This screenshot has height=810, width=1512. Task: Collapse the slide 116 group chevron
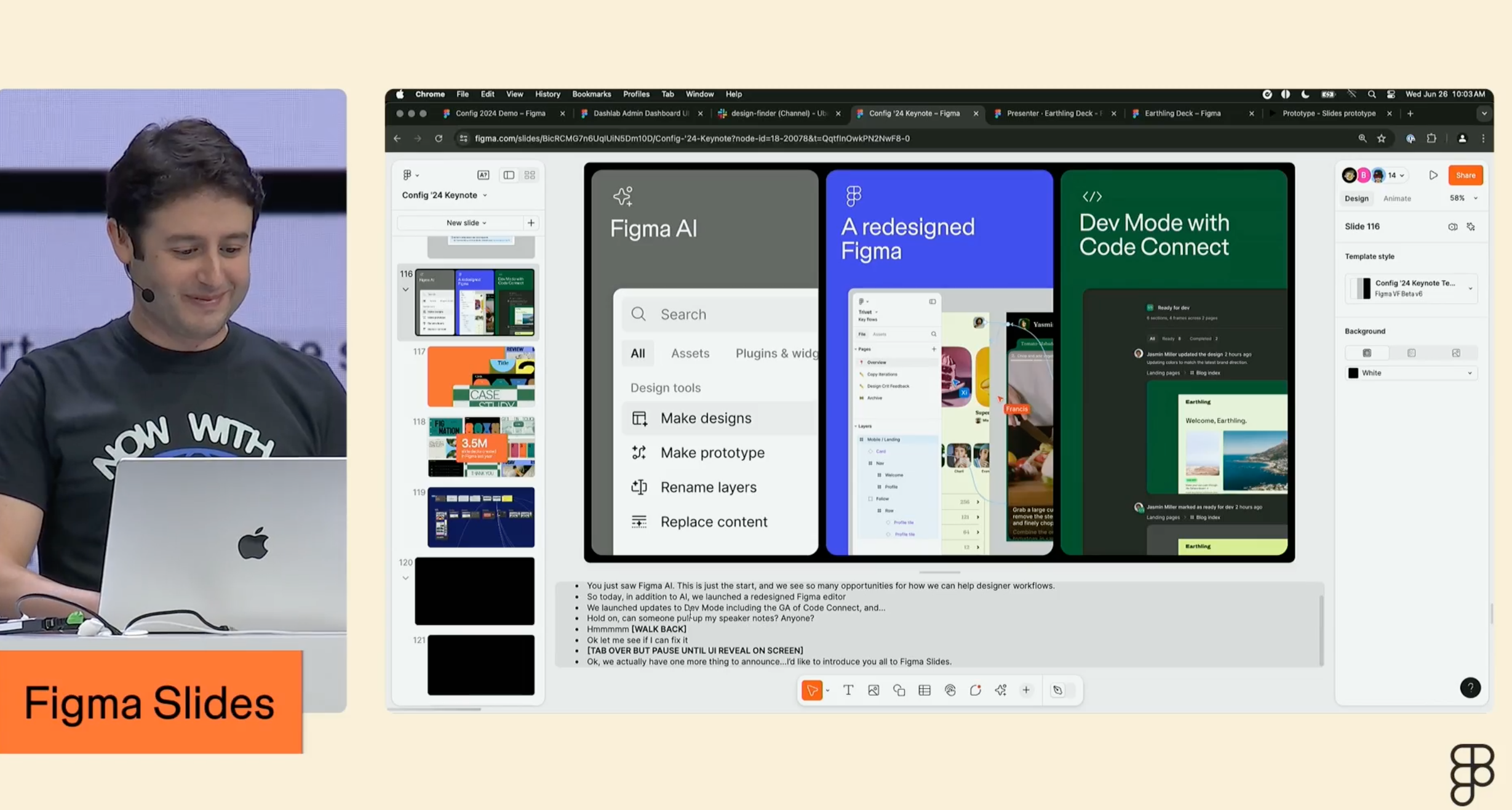pyautogui.click(x=405, y=289)
